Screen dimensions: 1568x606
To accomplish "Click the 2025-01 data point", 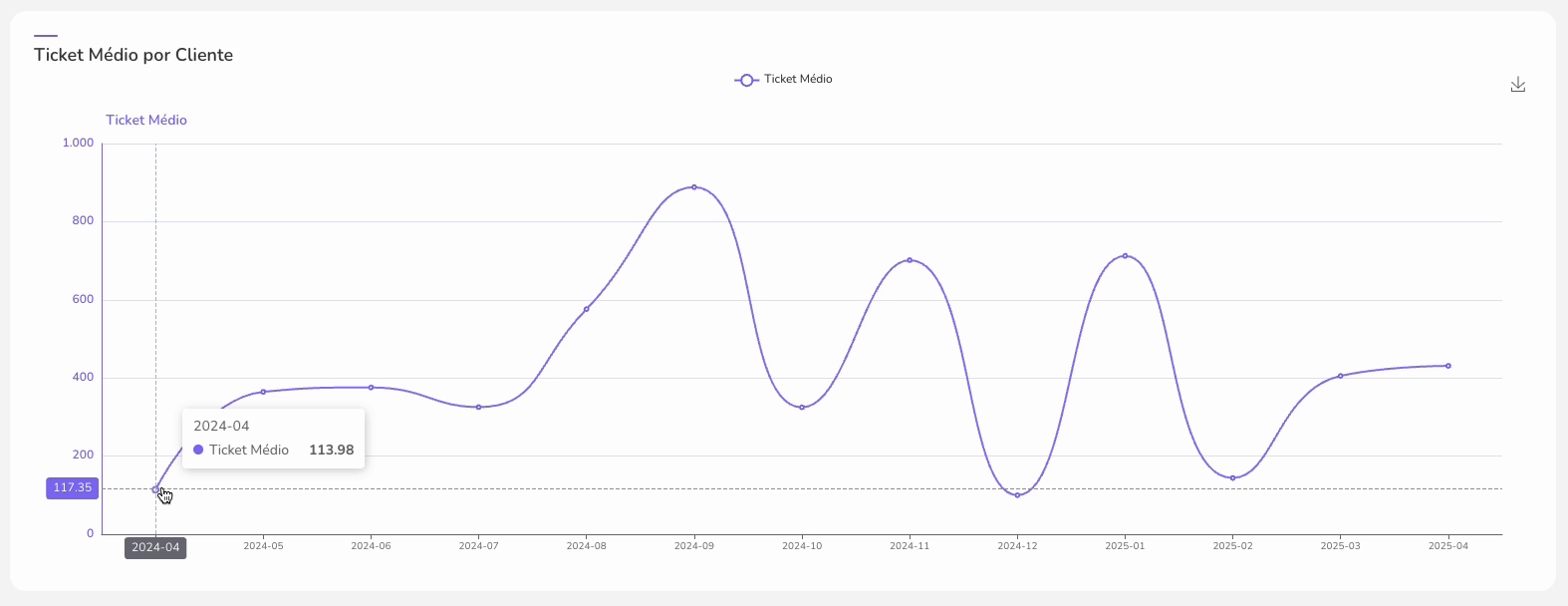I will pos(1125,256).
